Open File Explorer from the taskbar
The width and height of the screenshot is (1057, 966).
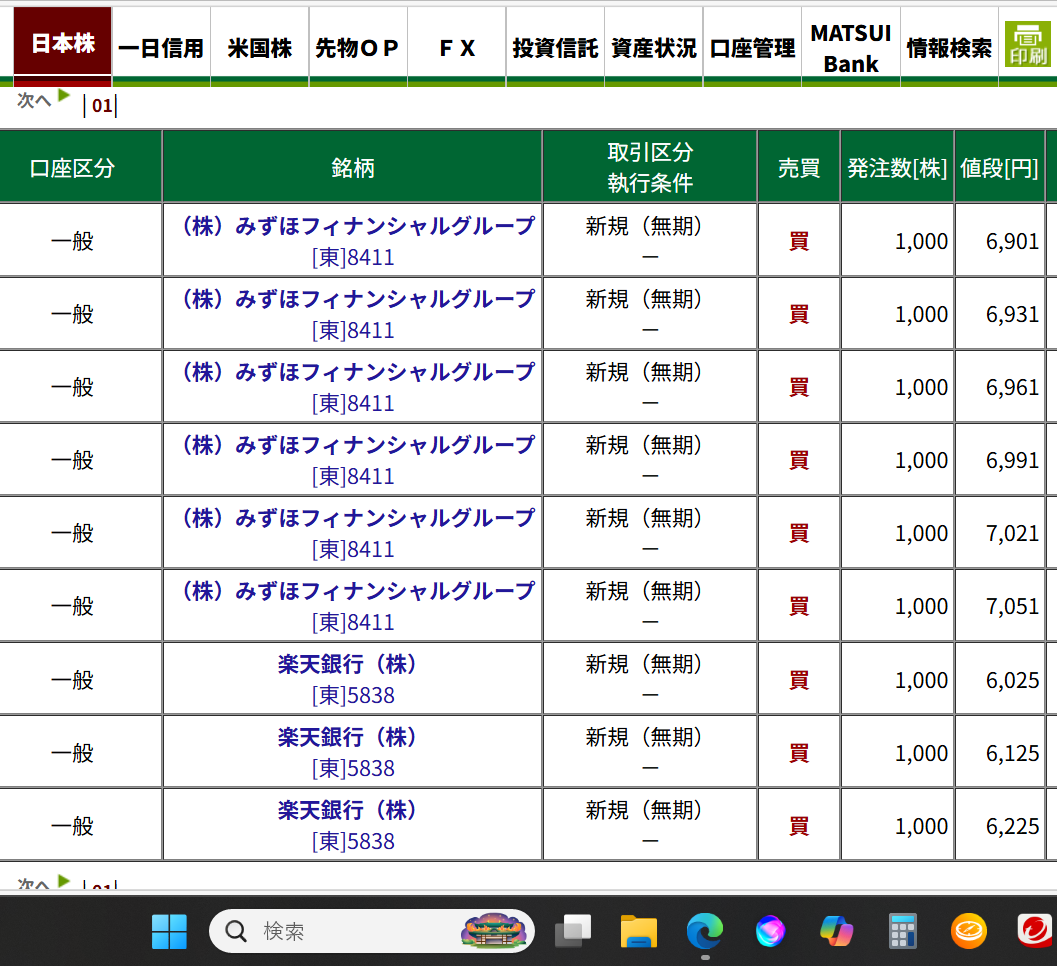(x=638, y=931)
